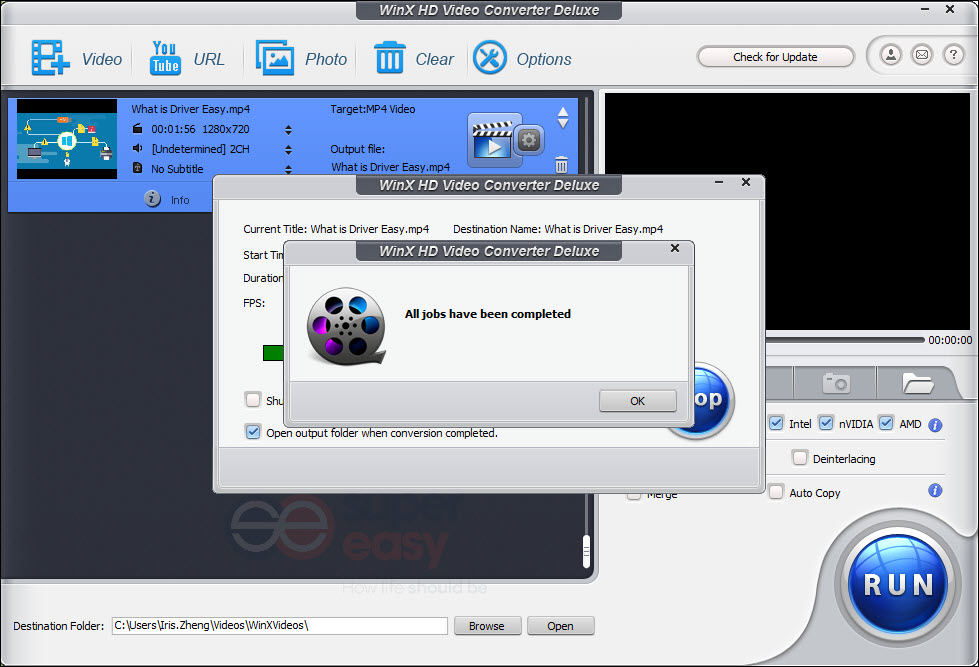Click the Destination Name text in progress window
Screen dimensions: 979x667
(x=558, y=229)
